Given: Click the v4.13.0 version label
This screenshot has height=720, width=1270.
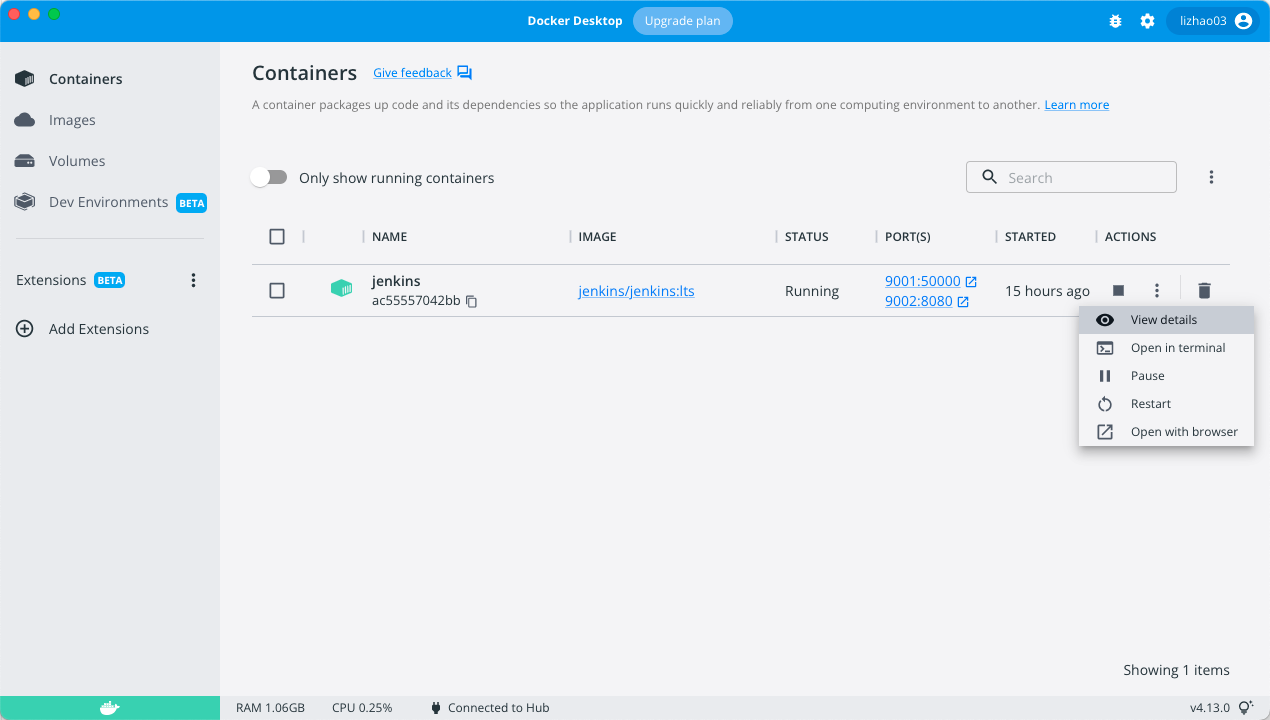Looking at the screenshot, I should [1211, 708].
